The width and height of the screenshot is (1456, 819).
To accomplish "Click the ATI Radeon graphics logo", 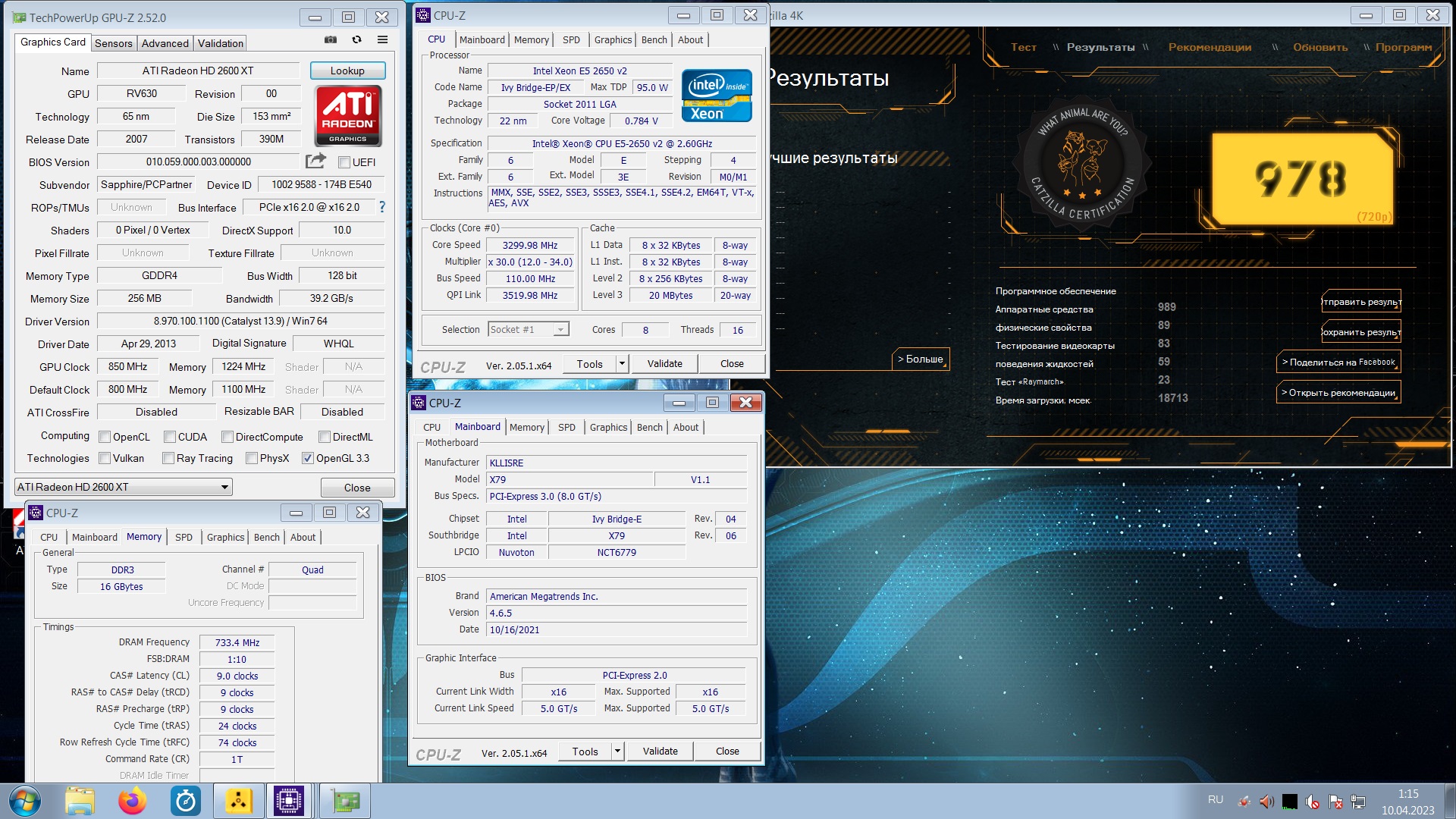I will click(x=348, y=115).
